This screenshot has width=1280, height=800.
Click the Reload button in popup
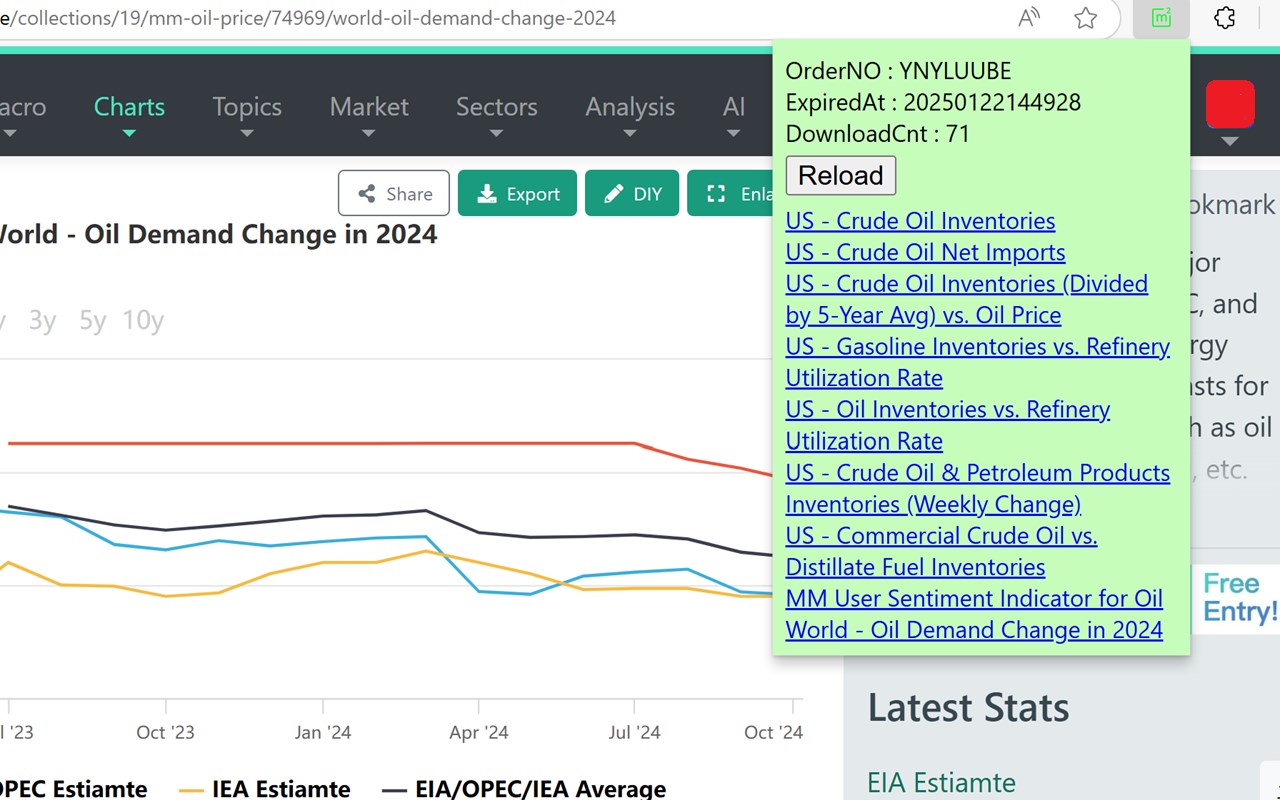(x=841, y=176)
